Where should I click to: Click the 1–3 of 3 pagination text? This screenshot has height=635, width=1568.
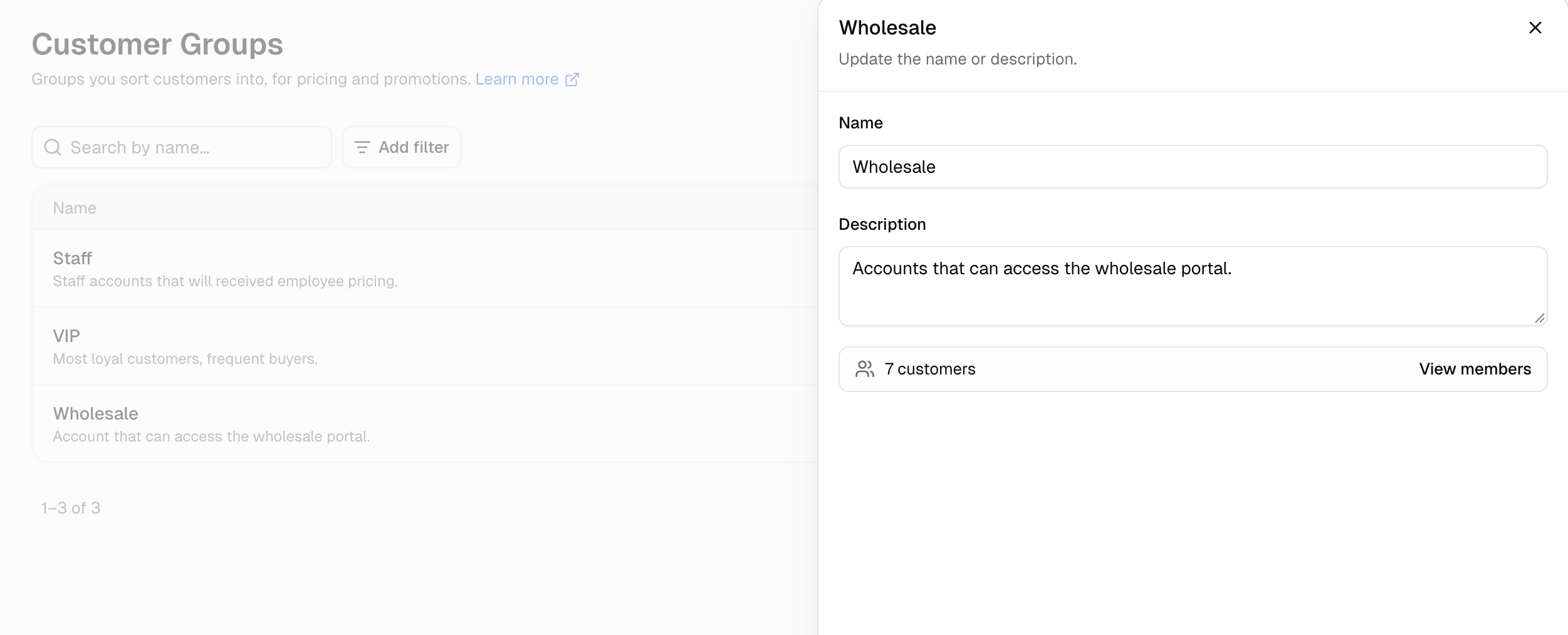pyautogui.click(x=71, y=508)
